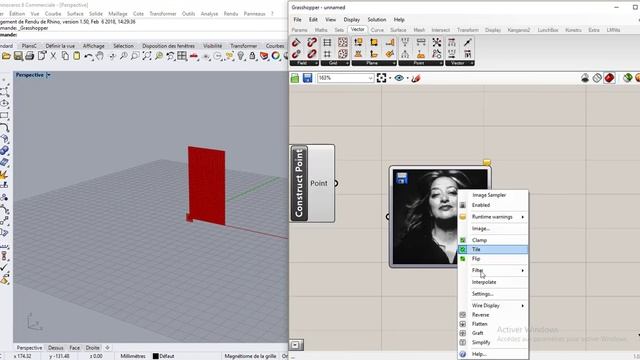Click the Copy icon in Rhino toolbar
The height and width of the screenshot is (360, 640).
tap(65, 56)
